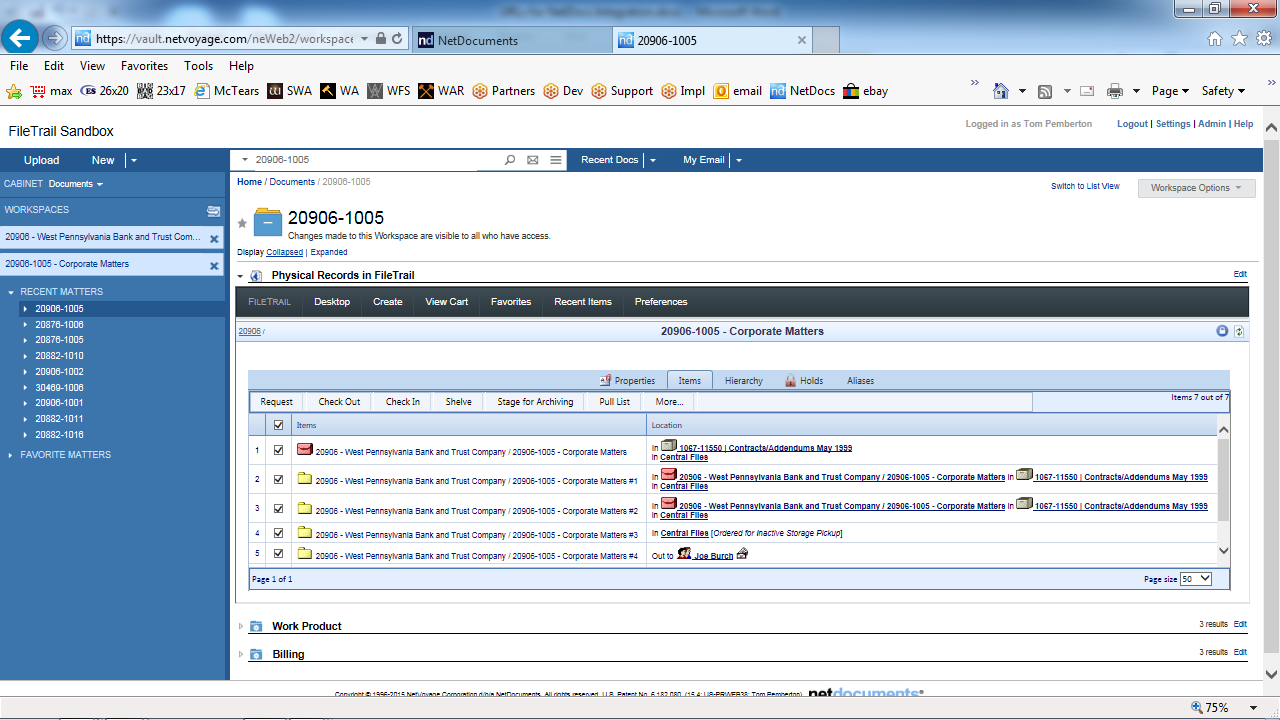
Task: Click the Logout link
Action: click(x=1132, y=124)
